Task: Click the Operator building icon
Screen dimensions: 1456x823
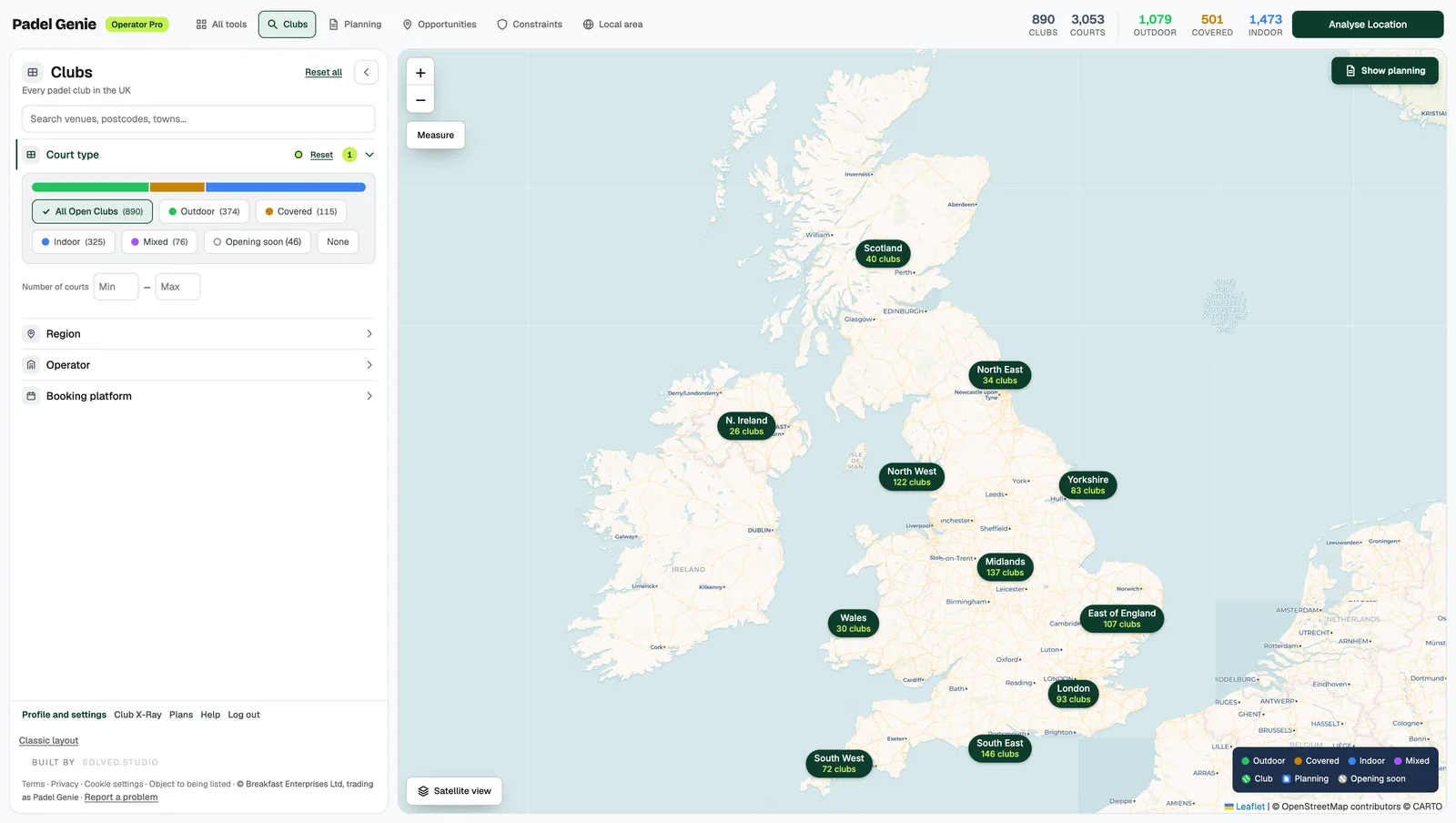Action: [31, 365]
